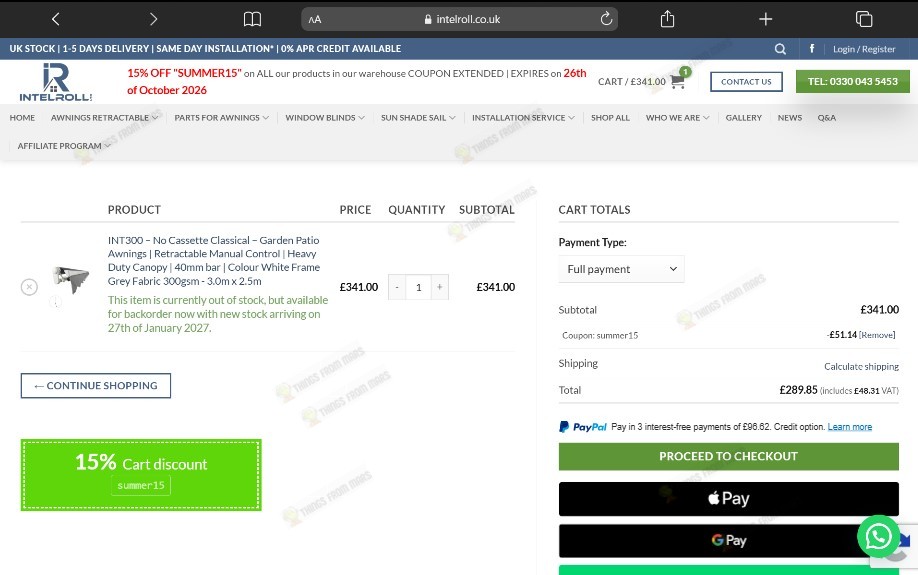This screenshot has width=918, height=575.
Task: Remove the summer15 coupon
Action: click(877, 335)
